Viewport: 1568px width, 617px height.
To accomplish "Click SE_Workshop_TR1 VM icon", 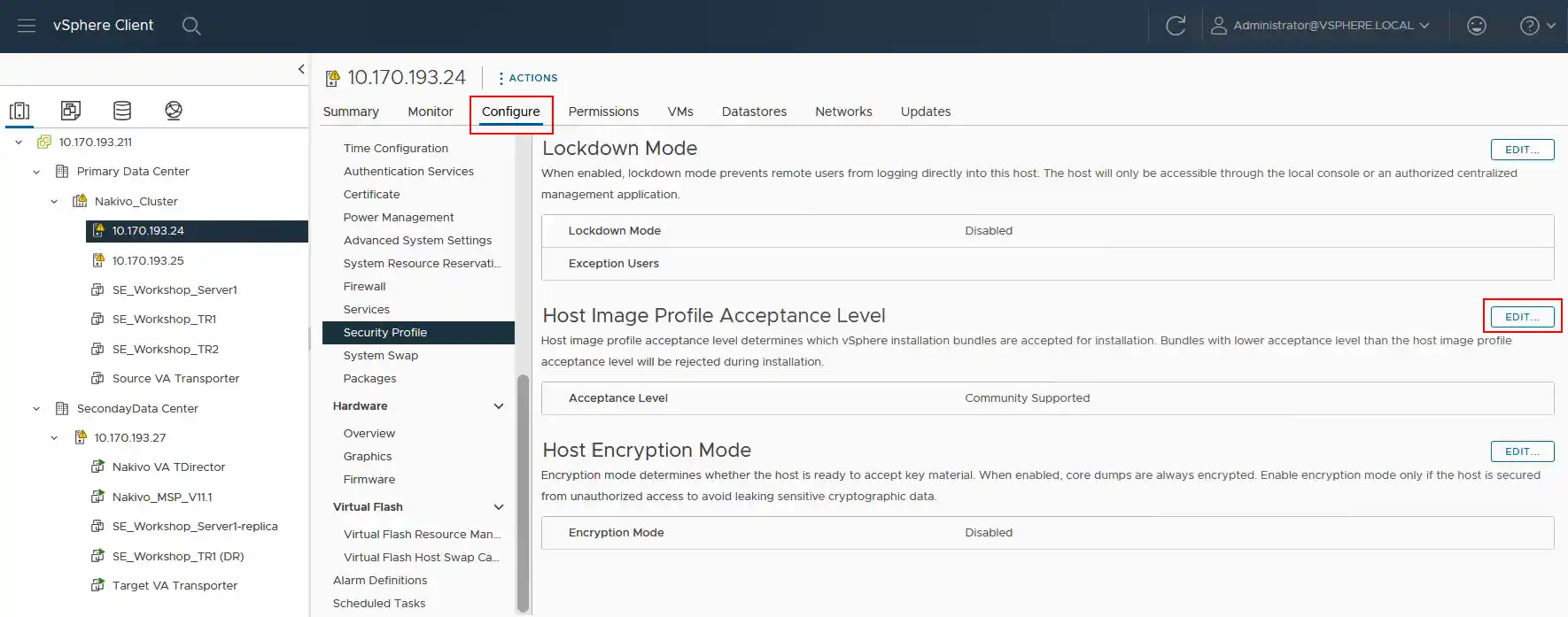I will 98,320.
